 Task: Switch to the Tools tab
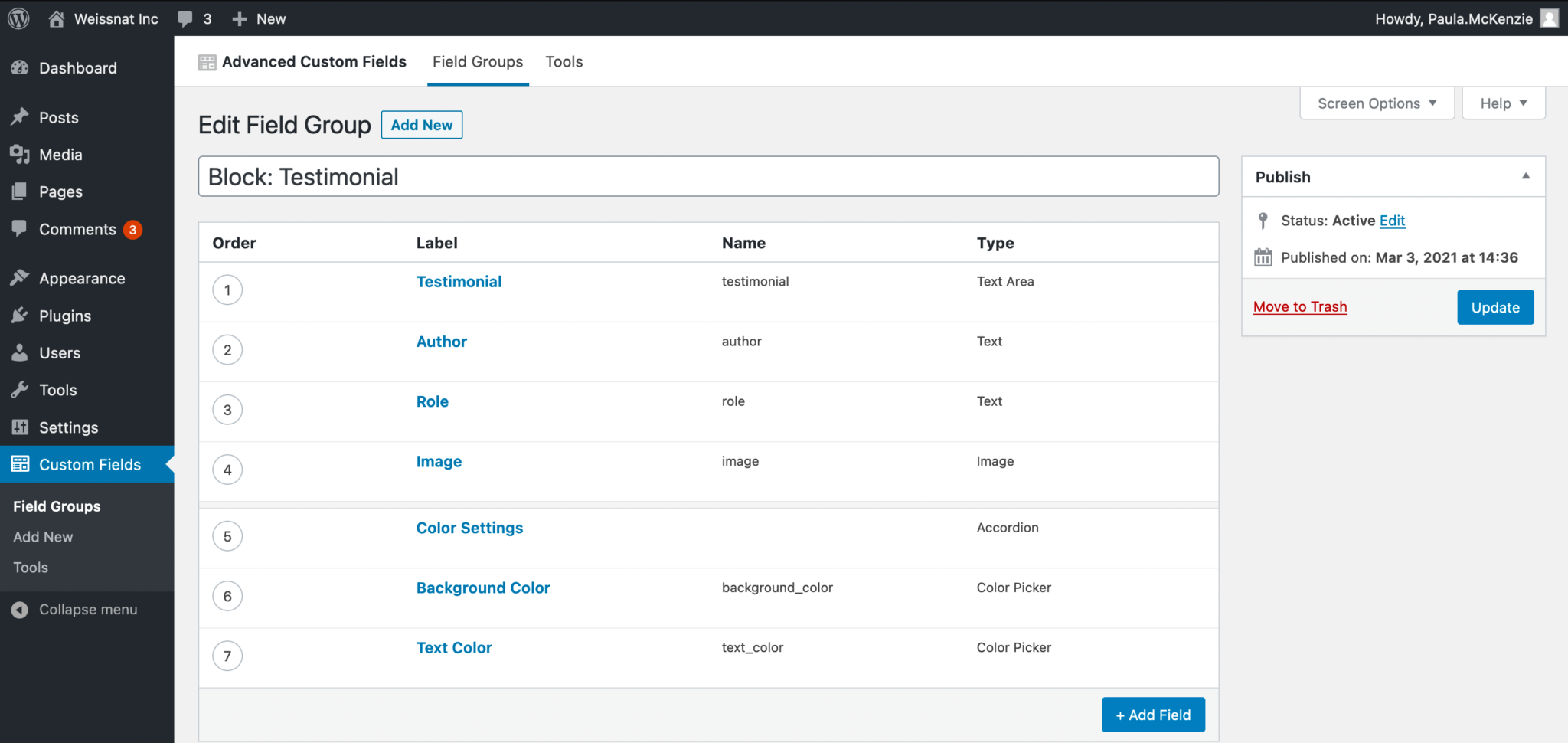(563, 61)
